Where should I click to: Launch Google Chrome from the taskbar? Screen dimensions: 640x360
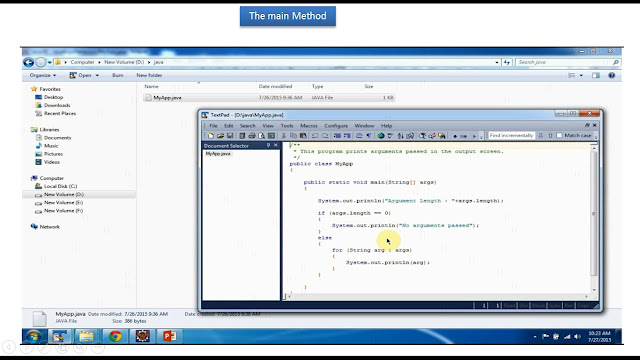click(x=115, y=336)
